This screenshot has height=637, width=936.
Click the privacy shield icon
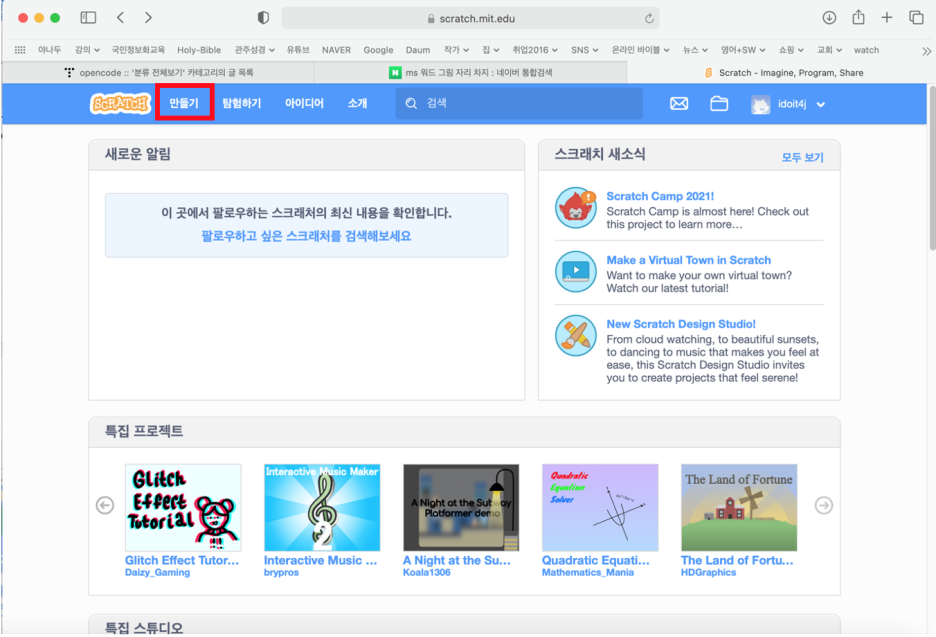(x=263, y=18)
